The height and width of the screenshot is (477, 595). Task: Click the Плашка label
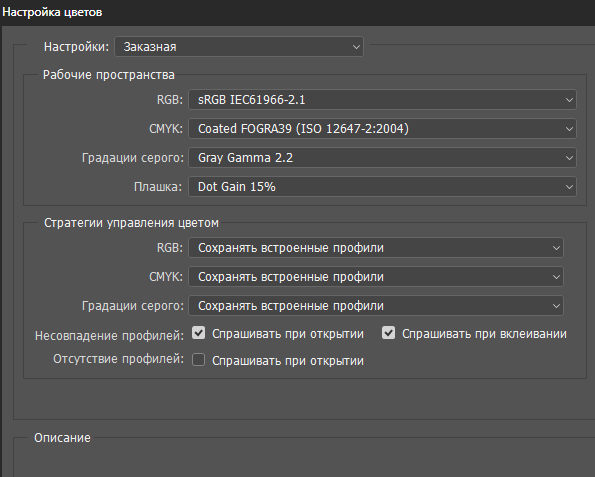(158, 187)
